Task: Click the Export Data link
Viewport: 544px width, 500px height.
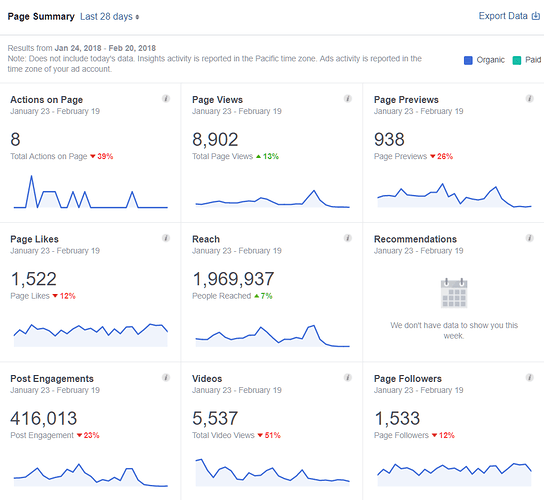Action: [503, 16]
